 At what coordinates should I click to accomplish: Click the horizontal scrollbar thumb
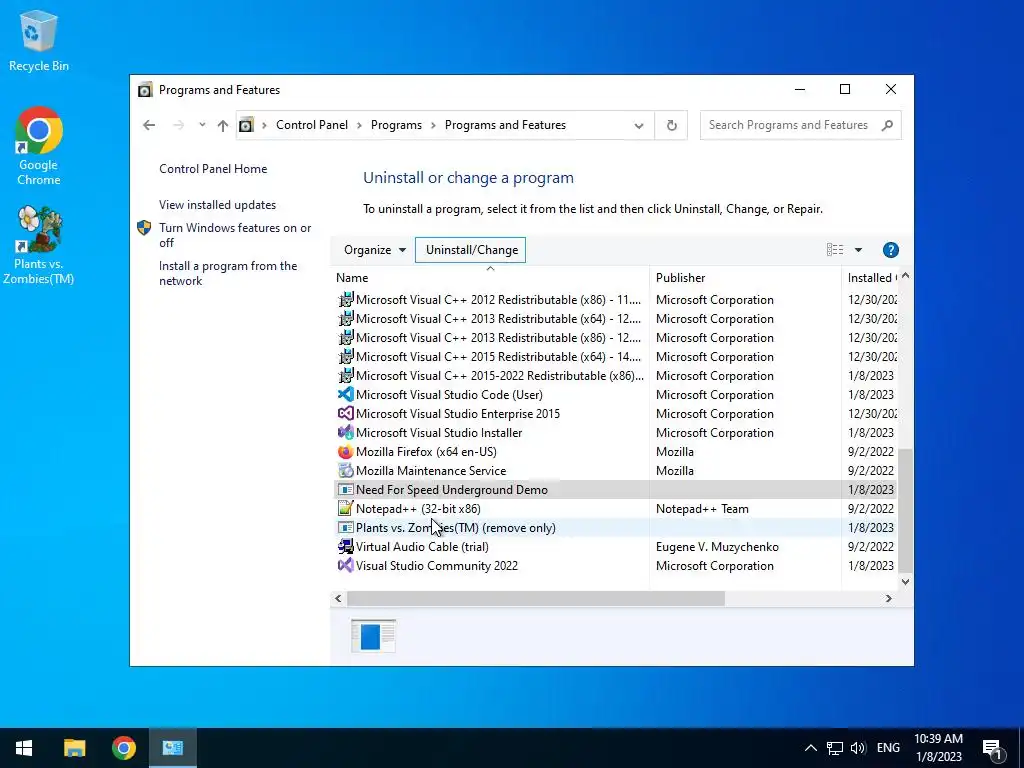tap(536, 598)
